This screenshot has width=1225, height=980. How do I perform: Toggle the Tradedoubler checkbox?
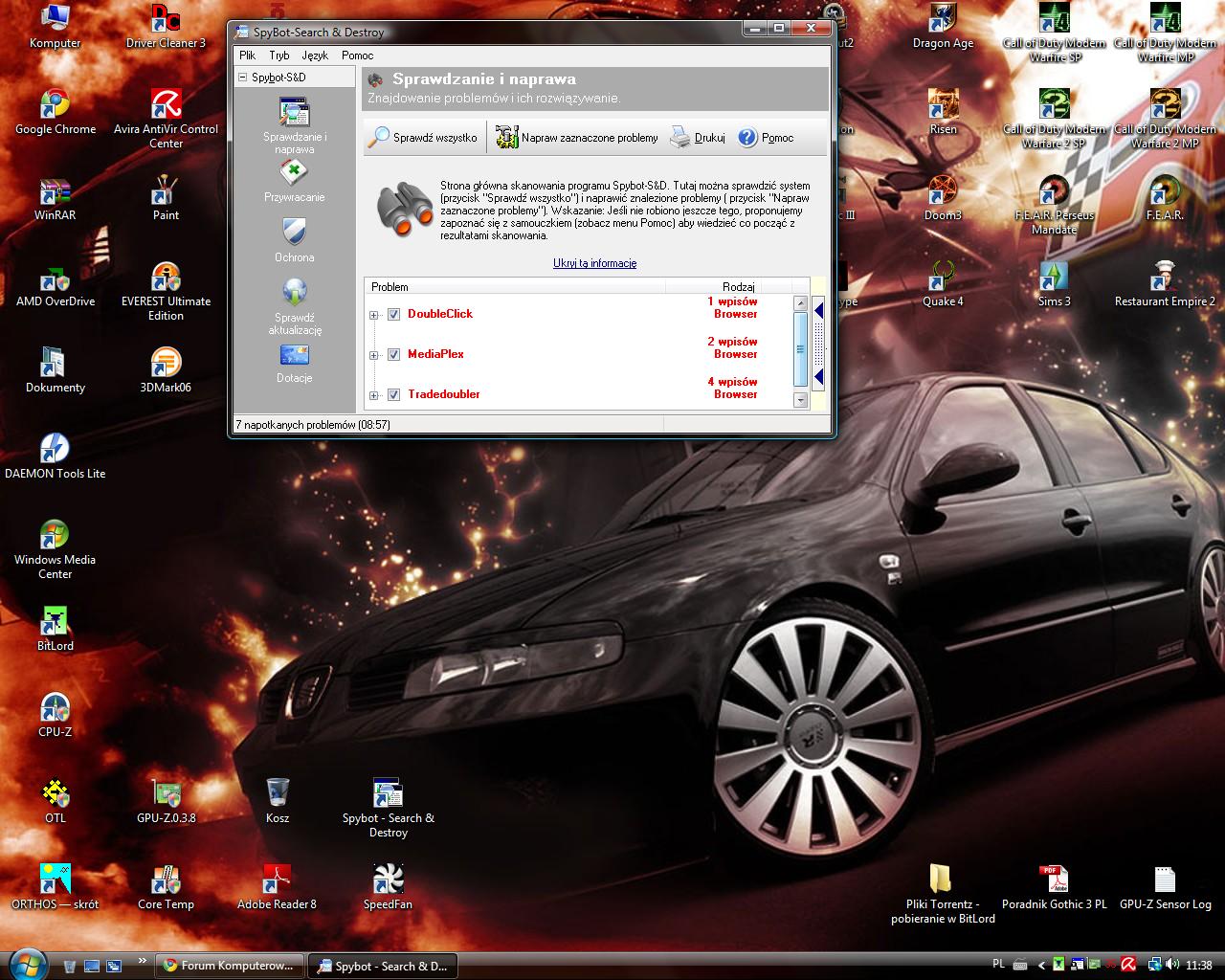(x=393, y=394)
